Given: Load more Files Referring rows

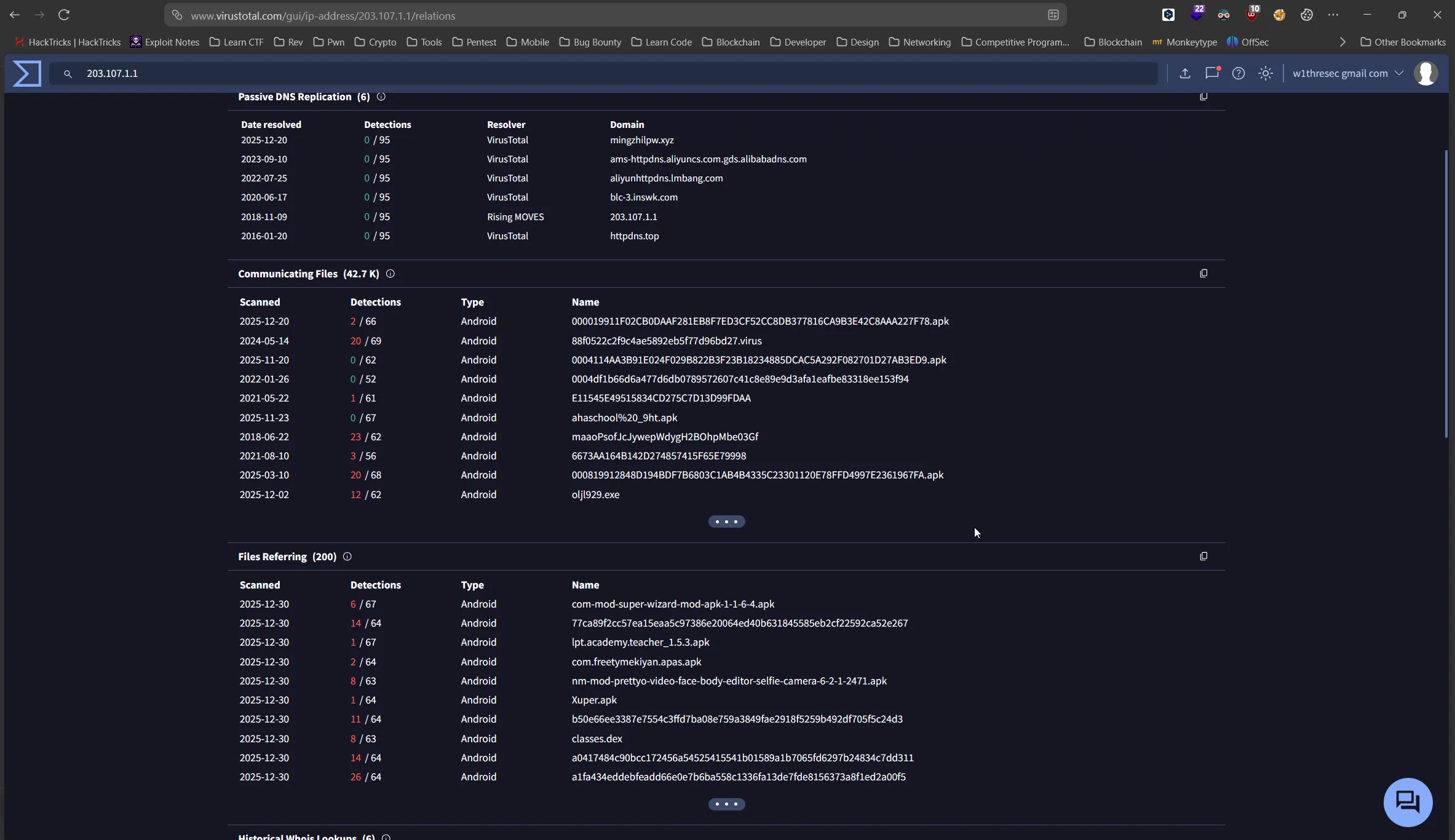Looking at the screenshot, I should click(726, 804).
